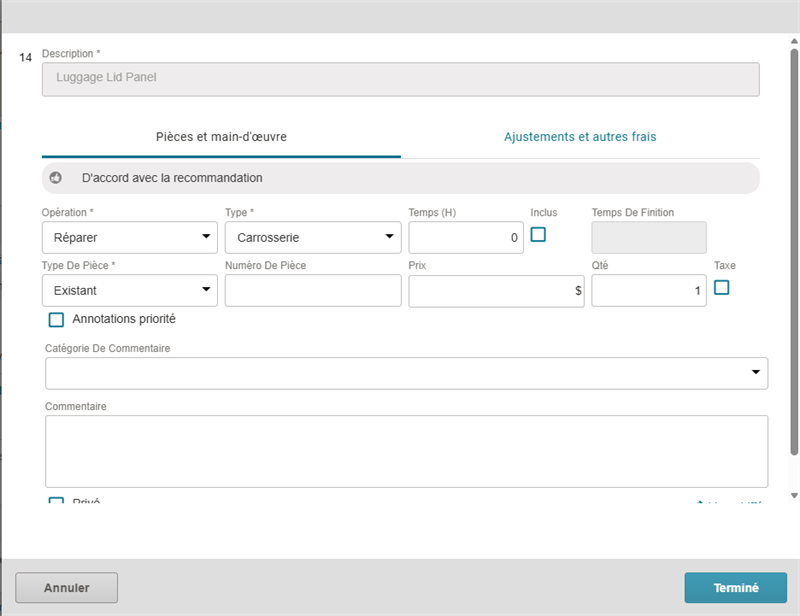Select the Qté quantity field

(x=648, y=290)
